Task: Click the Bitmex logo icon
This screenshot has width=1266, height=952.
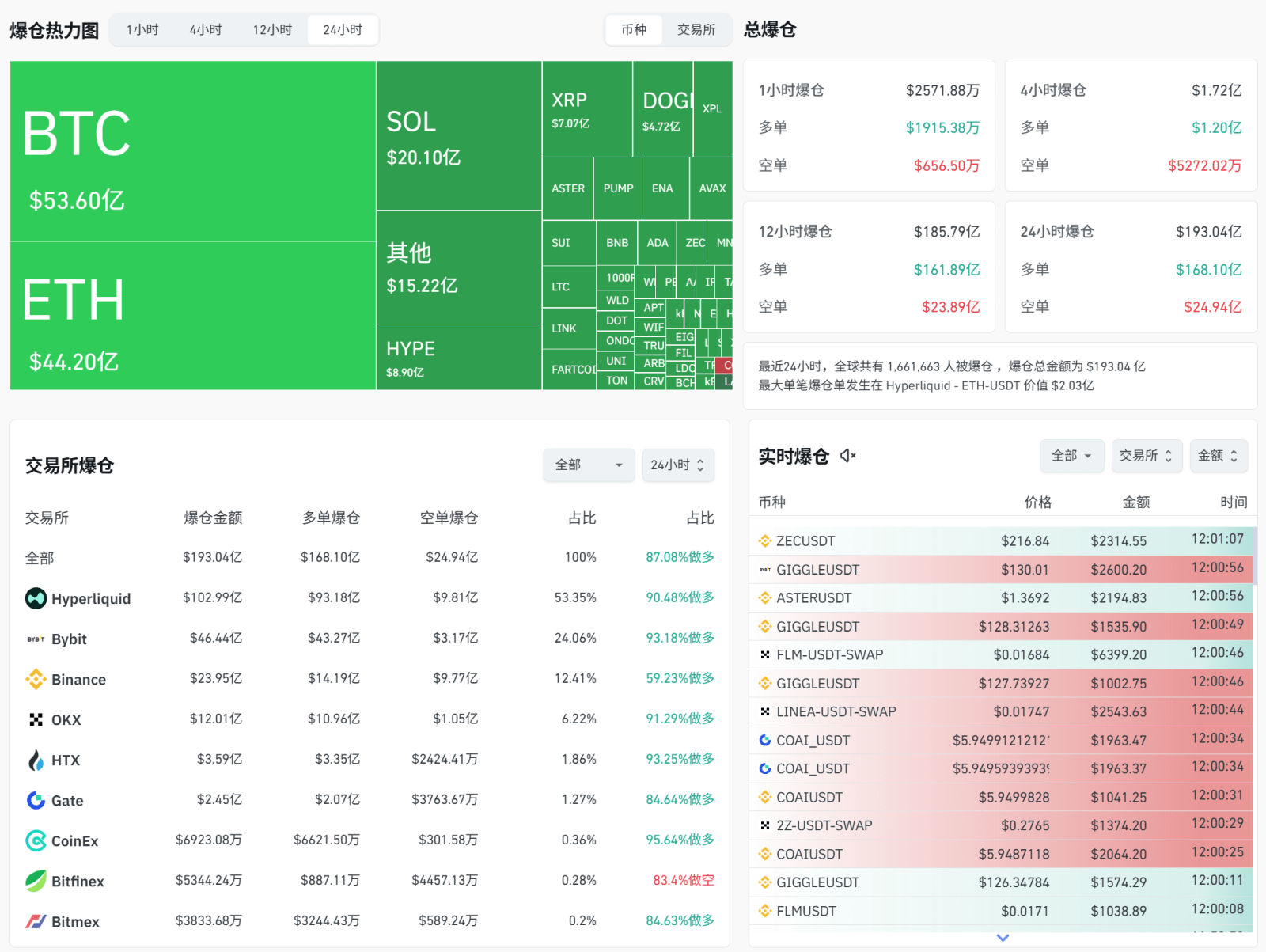Action: pyautogui.click(x=36, y=921)
